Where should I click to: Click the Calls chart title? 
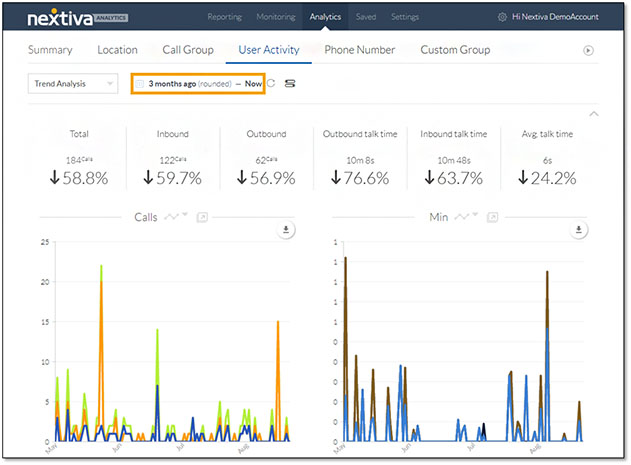pyautogui.click(x=146, y=217)
